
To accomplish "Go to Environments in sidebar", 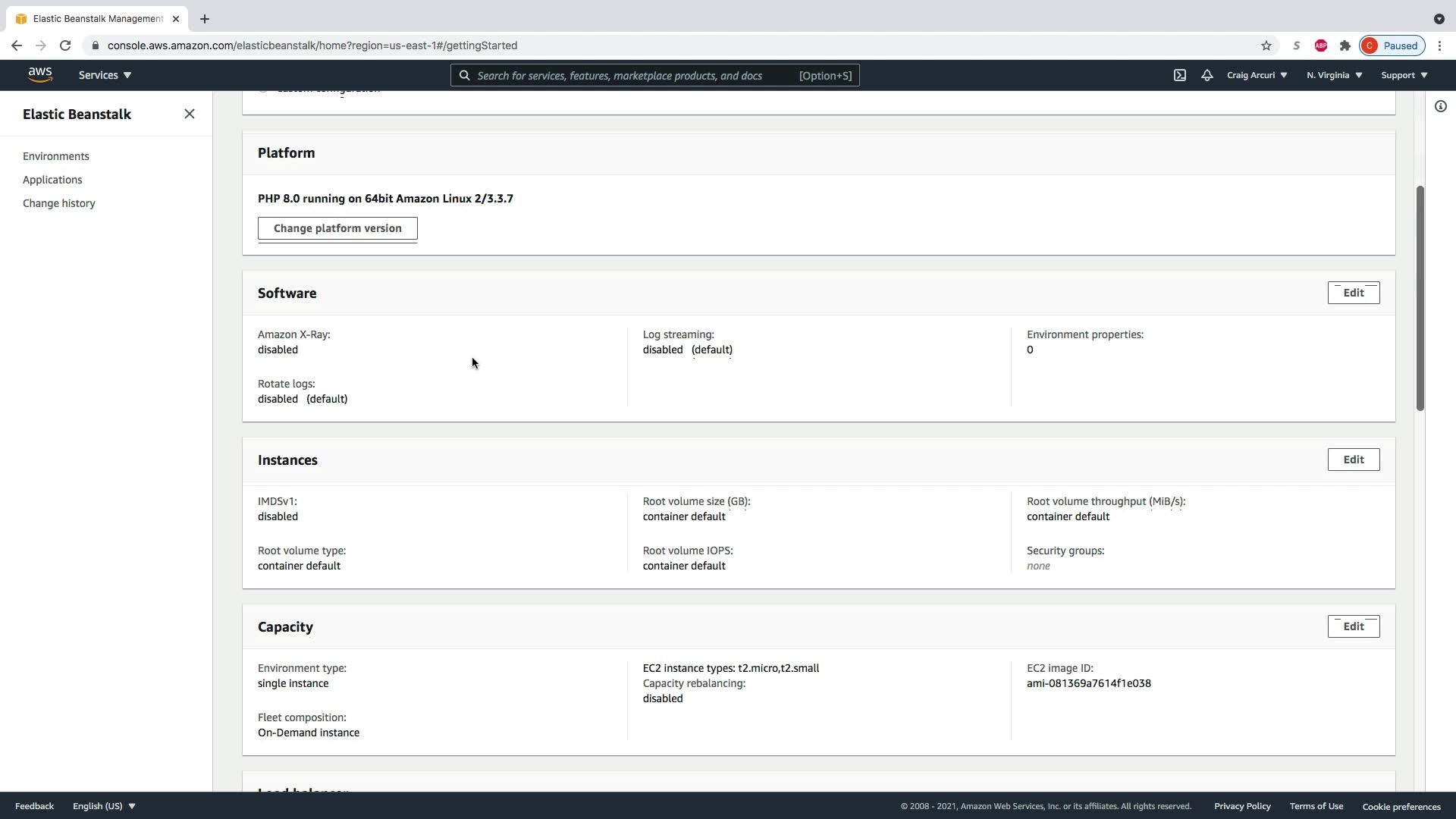I will 56,156.
